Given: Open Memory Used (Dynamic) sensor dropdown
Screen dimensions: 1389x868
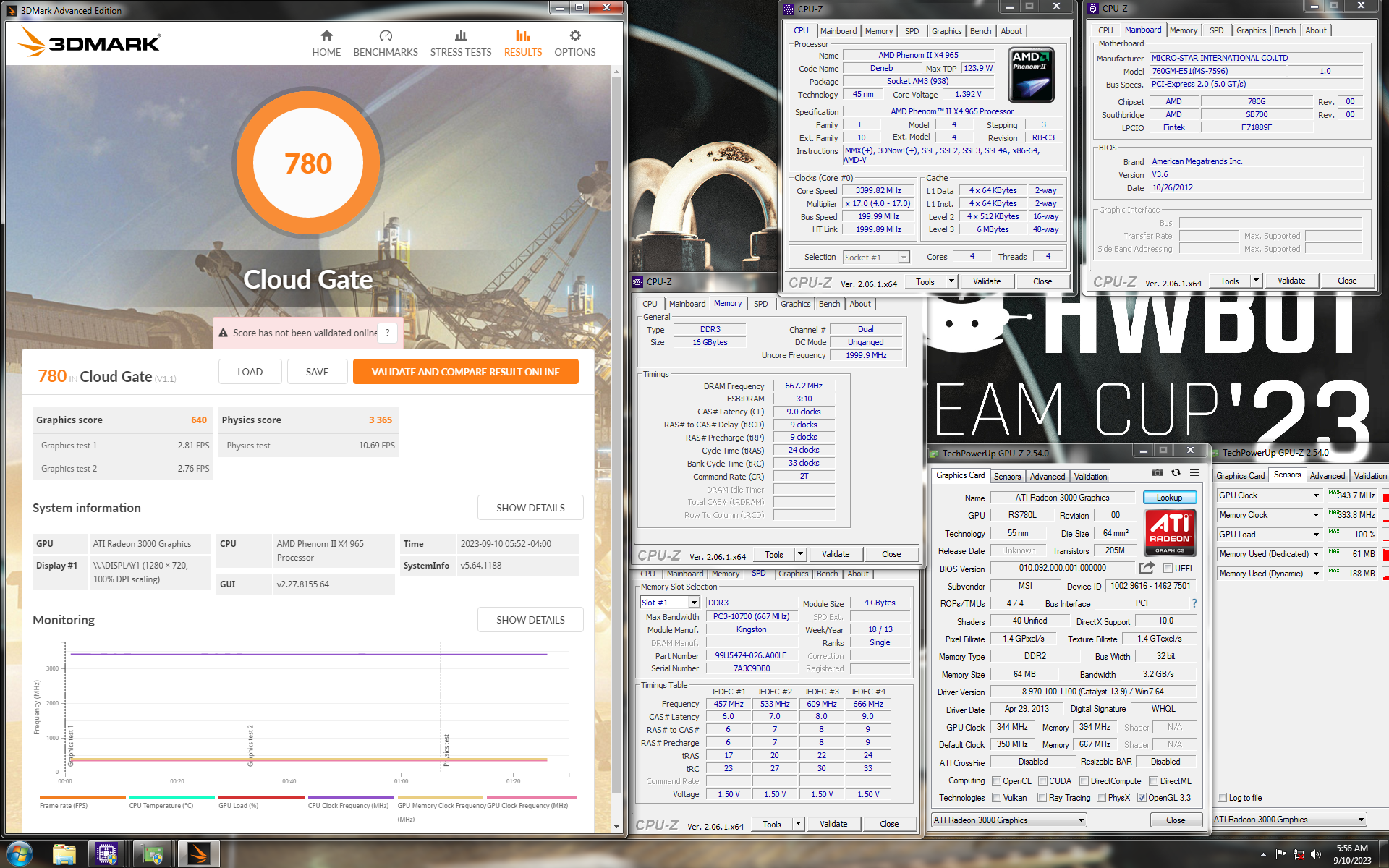Looking at the screenshot, I should click(x=1316, y=574).
